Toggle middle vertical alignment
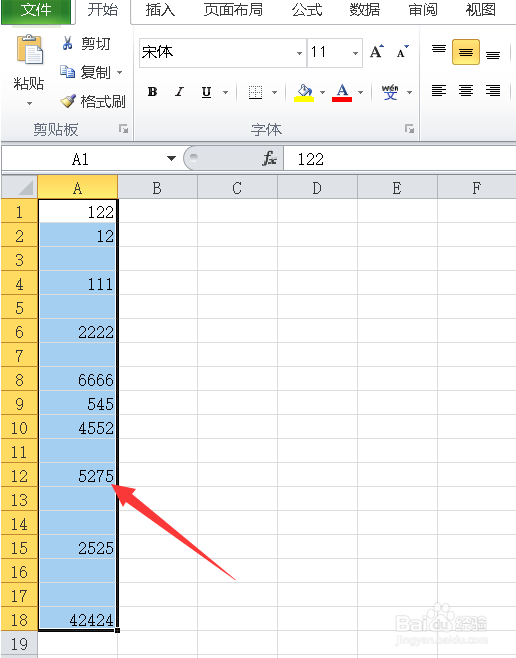 click(x=466, y=52)
